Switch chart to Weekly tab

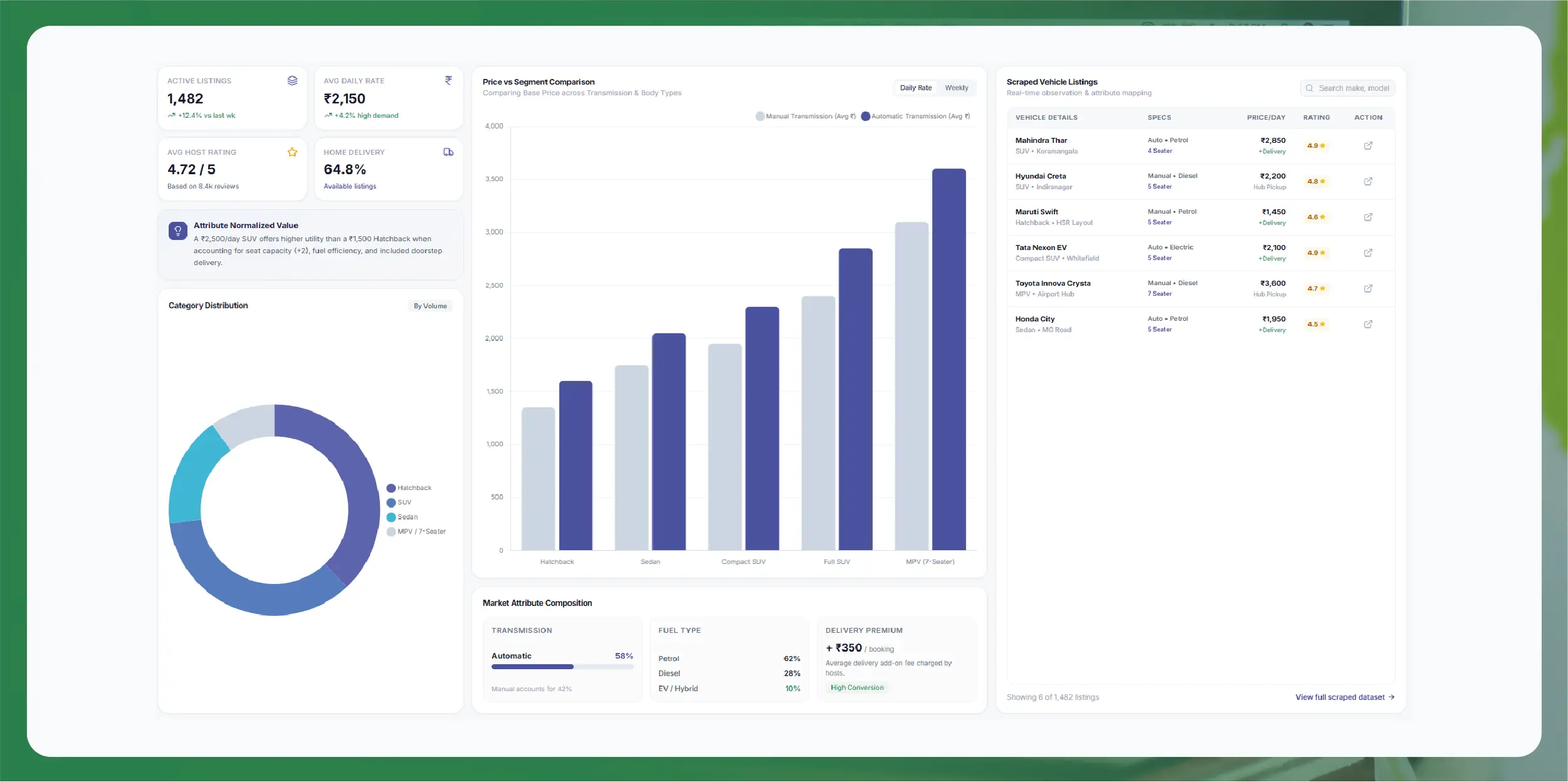(x=956, y=88)
